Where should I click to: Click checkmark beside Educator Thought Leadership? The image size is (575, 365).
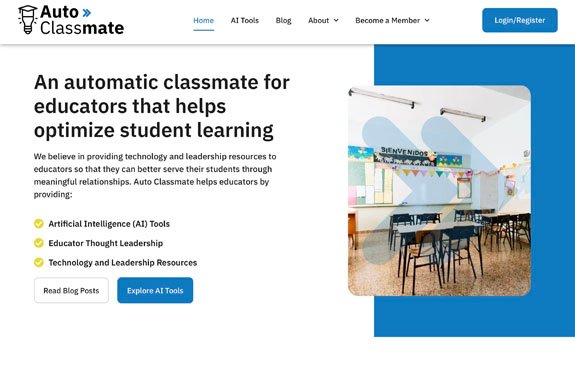pos(39,243)
